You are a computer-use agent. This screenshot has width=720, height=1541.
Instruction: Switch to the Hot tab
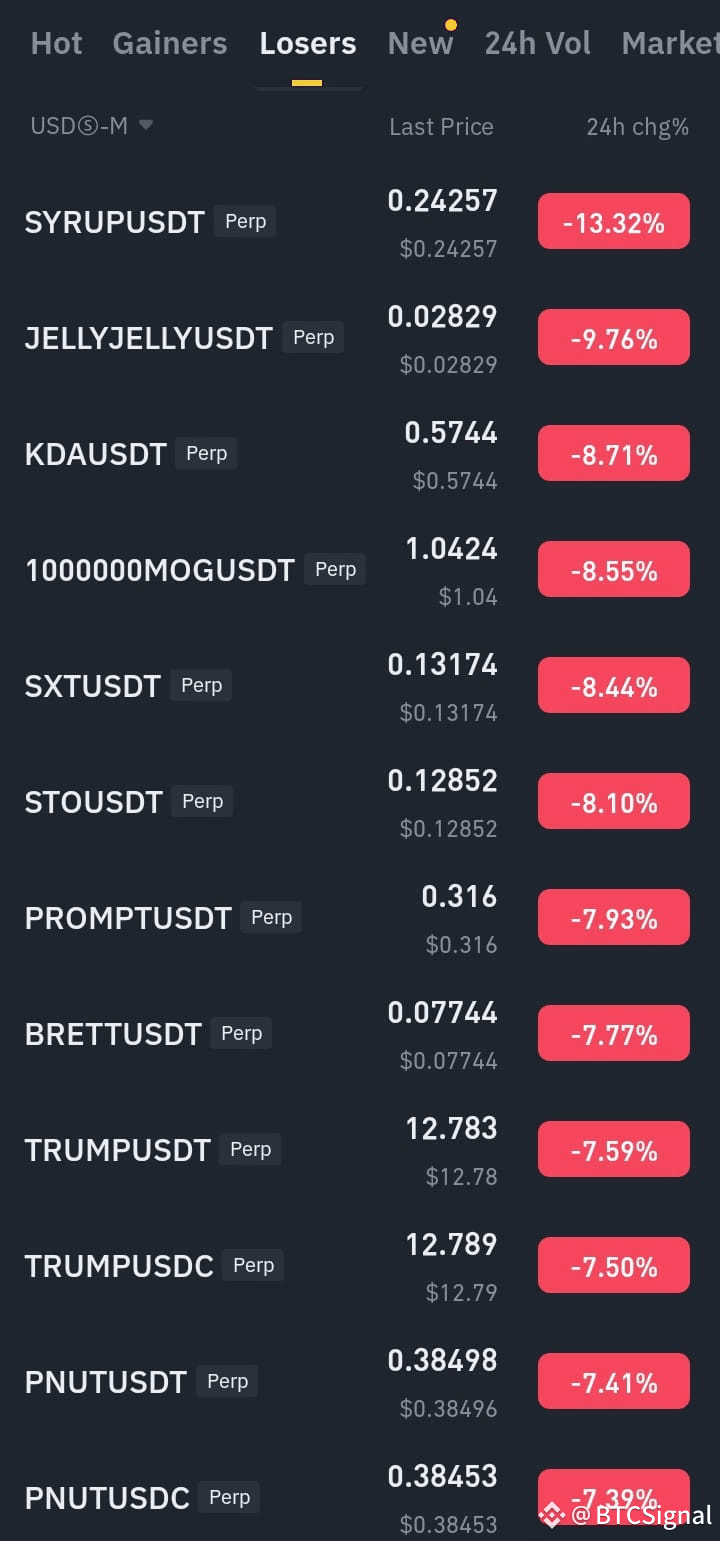tap(57, 43)
